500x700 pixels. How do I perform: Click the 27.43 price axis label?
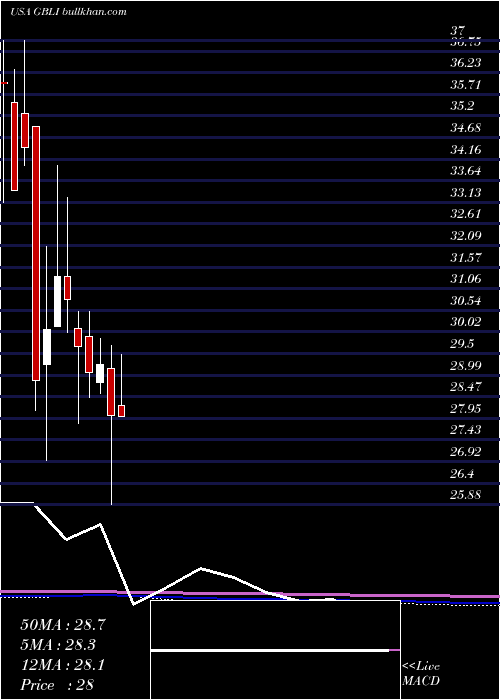[466, 430]
